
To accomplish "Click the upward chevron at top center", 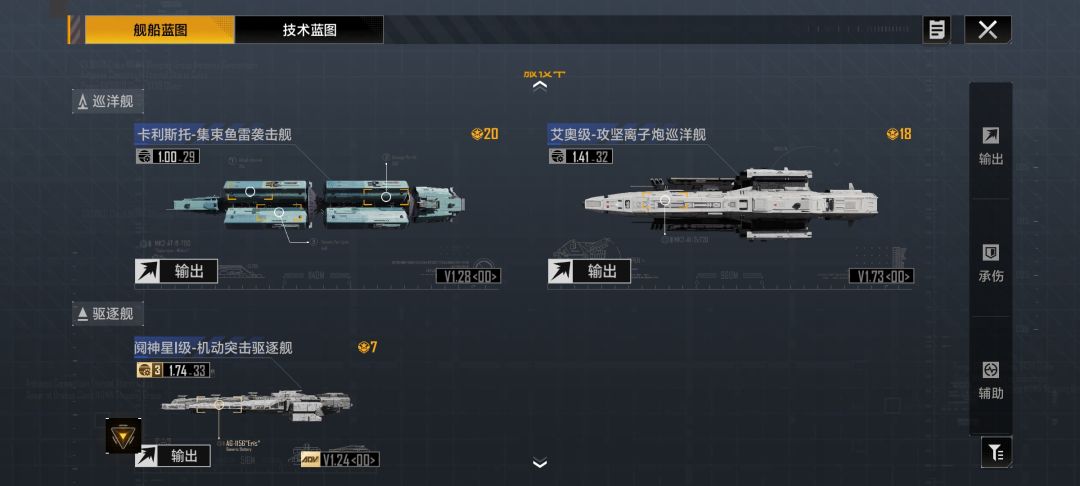I will click(540, 86).
